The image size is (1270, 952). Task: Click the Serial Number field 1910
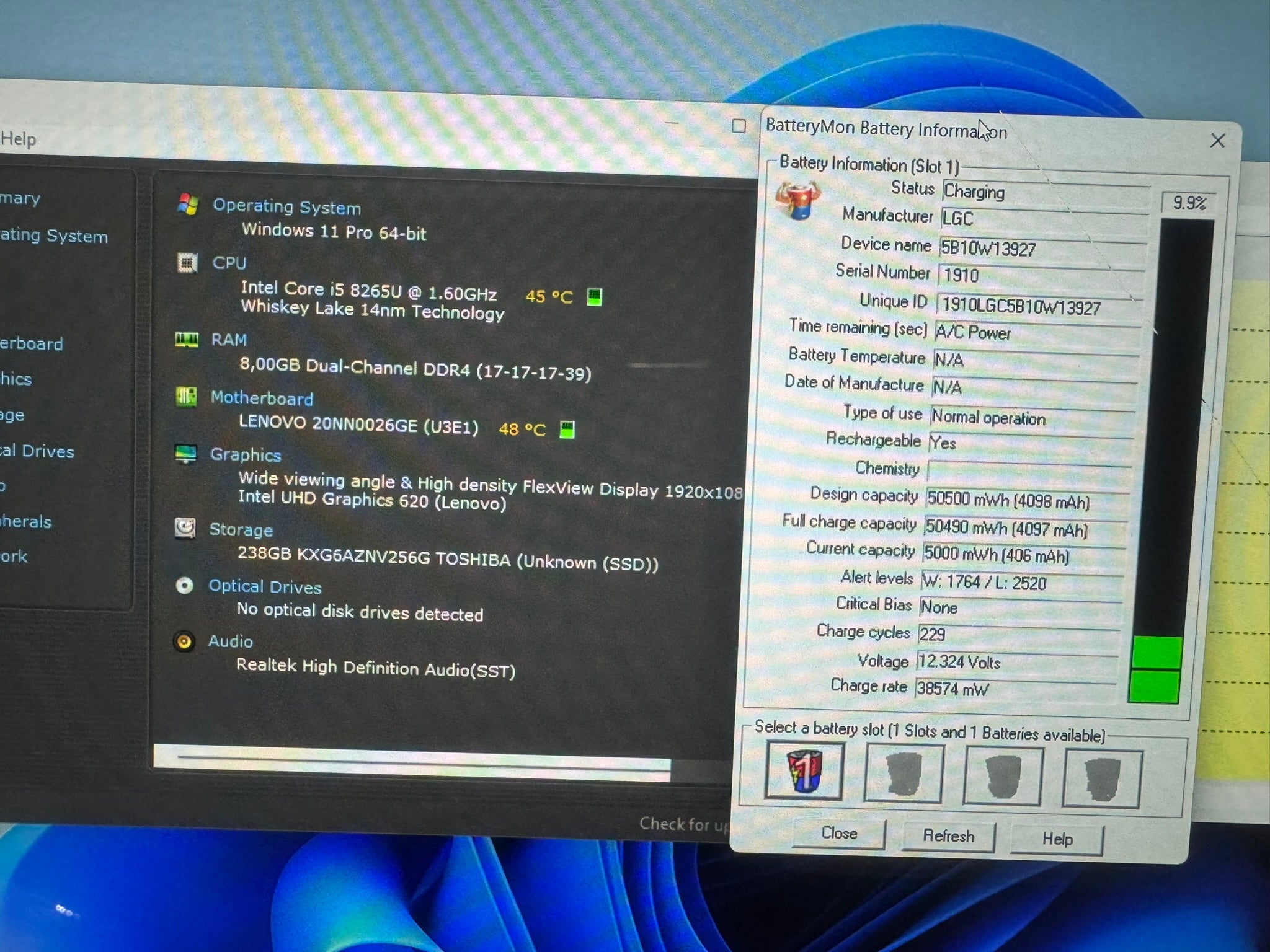[x=1041, y=276]
